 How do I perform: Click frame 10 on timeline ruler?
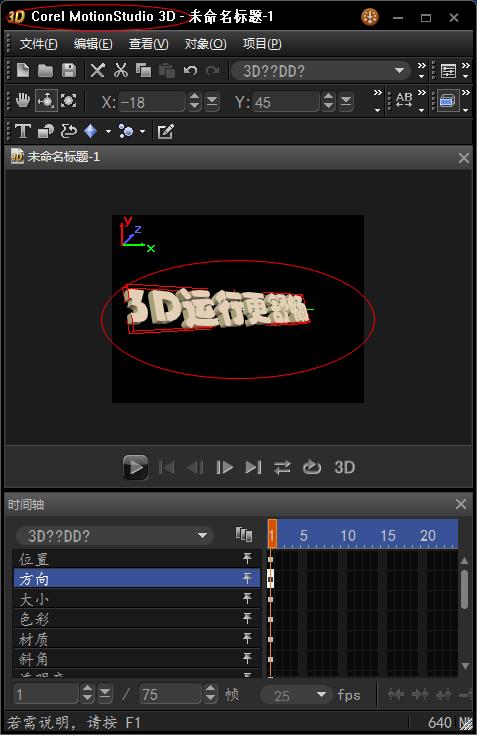[348, 535]
